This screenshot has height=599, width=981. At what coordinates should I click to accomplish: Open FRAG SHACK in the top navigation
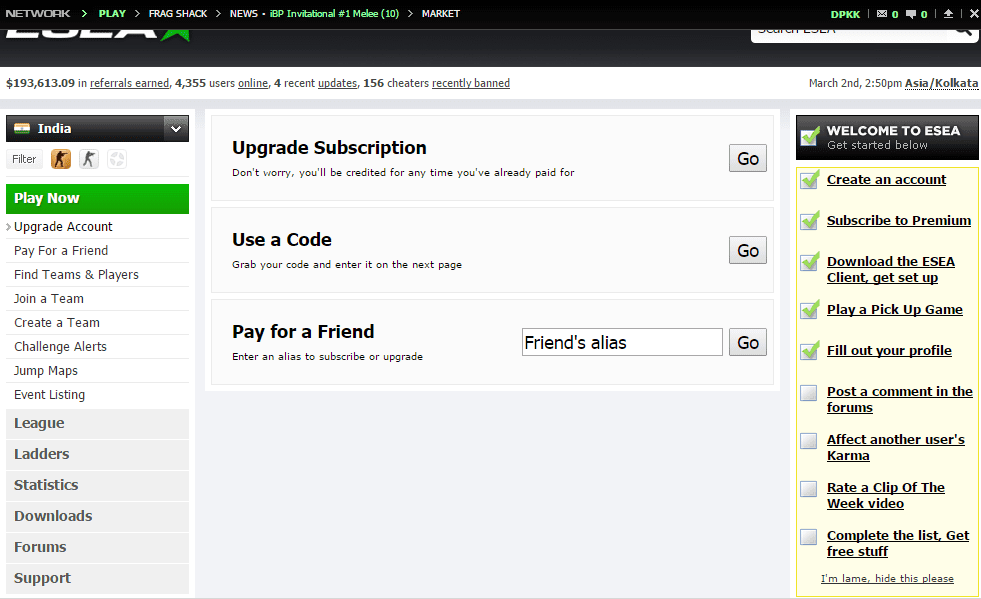click(x=176, y=14)
